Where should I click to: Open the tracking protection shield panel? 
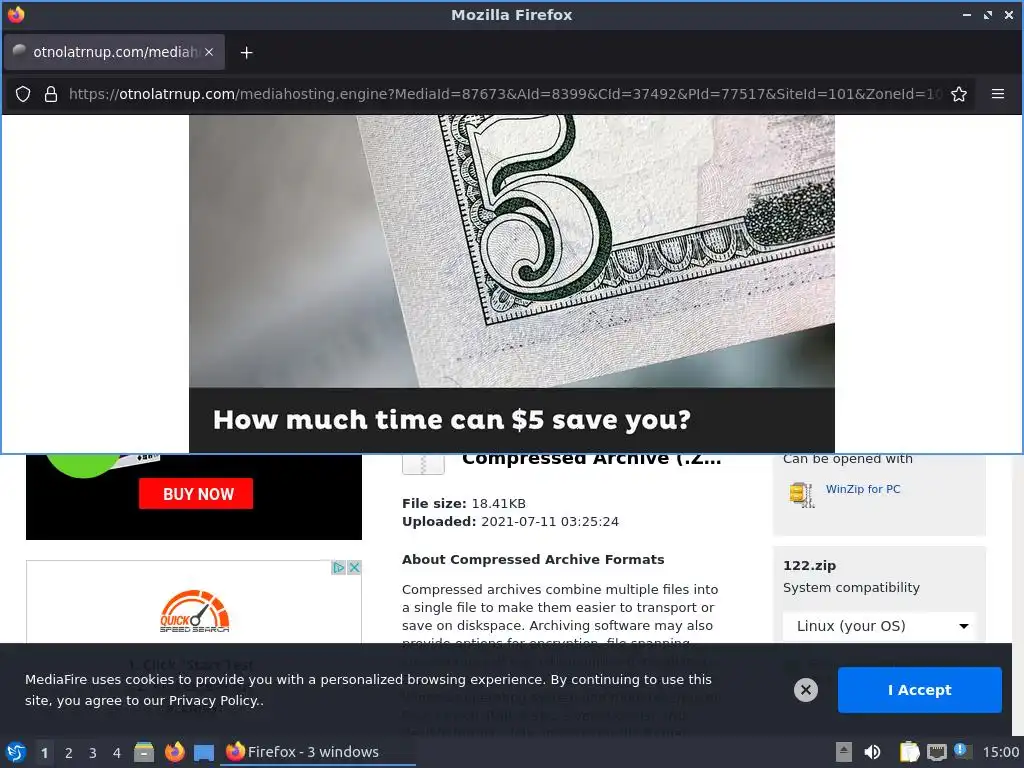(x=23, y=94)
